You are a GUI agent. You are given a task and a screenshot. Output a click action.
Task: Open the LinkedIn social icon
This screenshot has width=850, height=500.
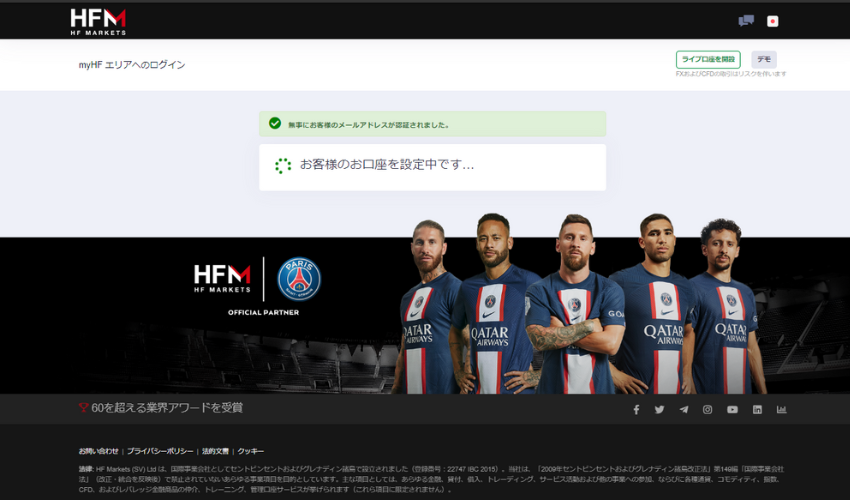[x=757, y=409]
